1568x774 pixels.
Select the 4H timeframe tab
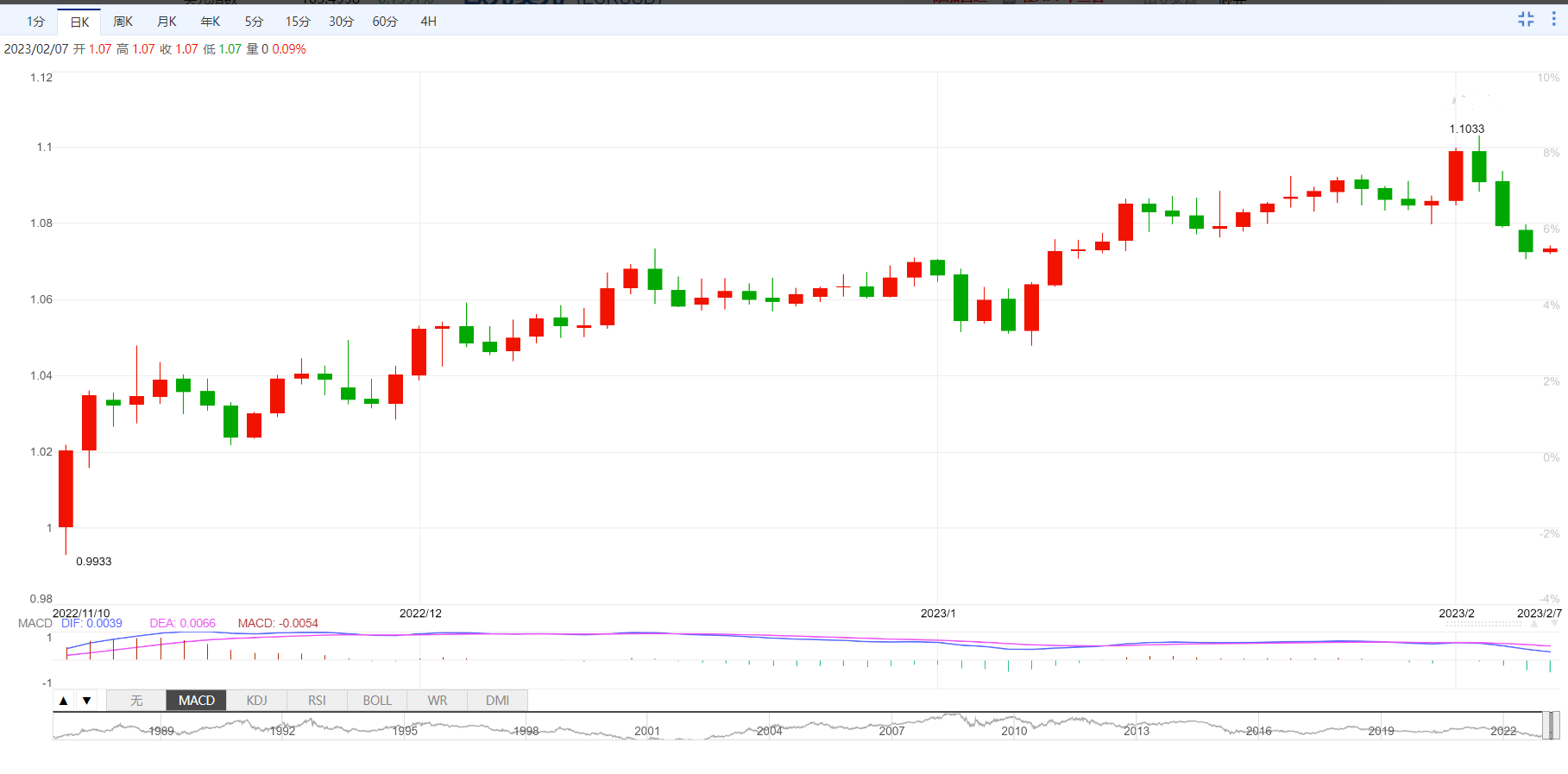click(428, 22)
